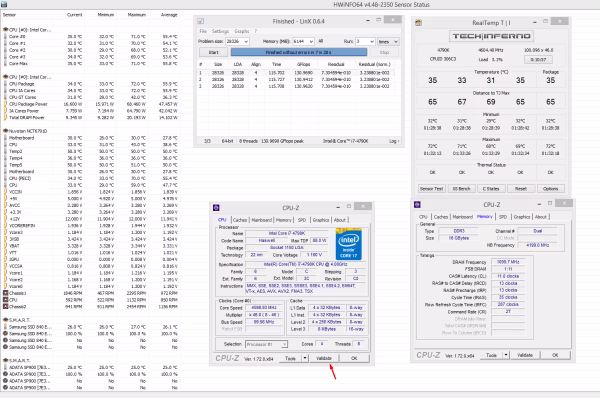
Task: Open the Memory (MiB) dropdown in LinX
Action: tap(311, 41)
